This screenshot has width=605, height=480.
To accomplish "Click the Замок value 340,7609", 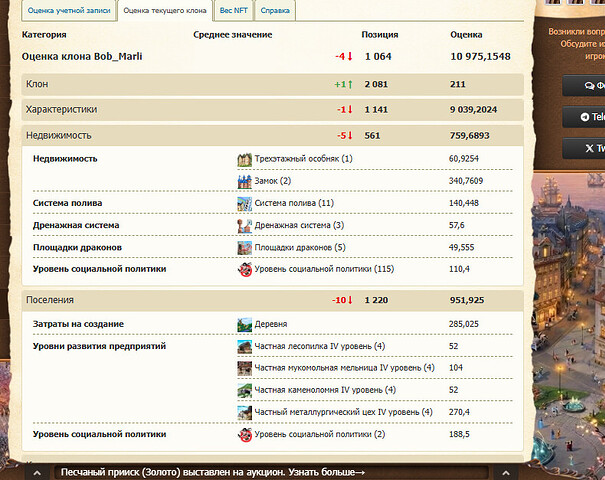I will pos(466,181).
